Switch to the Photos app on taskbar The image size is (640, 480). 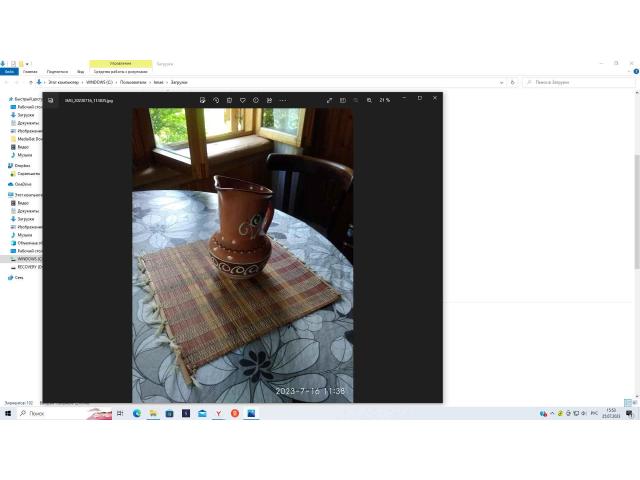coord(251,413)
